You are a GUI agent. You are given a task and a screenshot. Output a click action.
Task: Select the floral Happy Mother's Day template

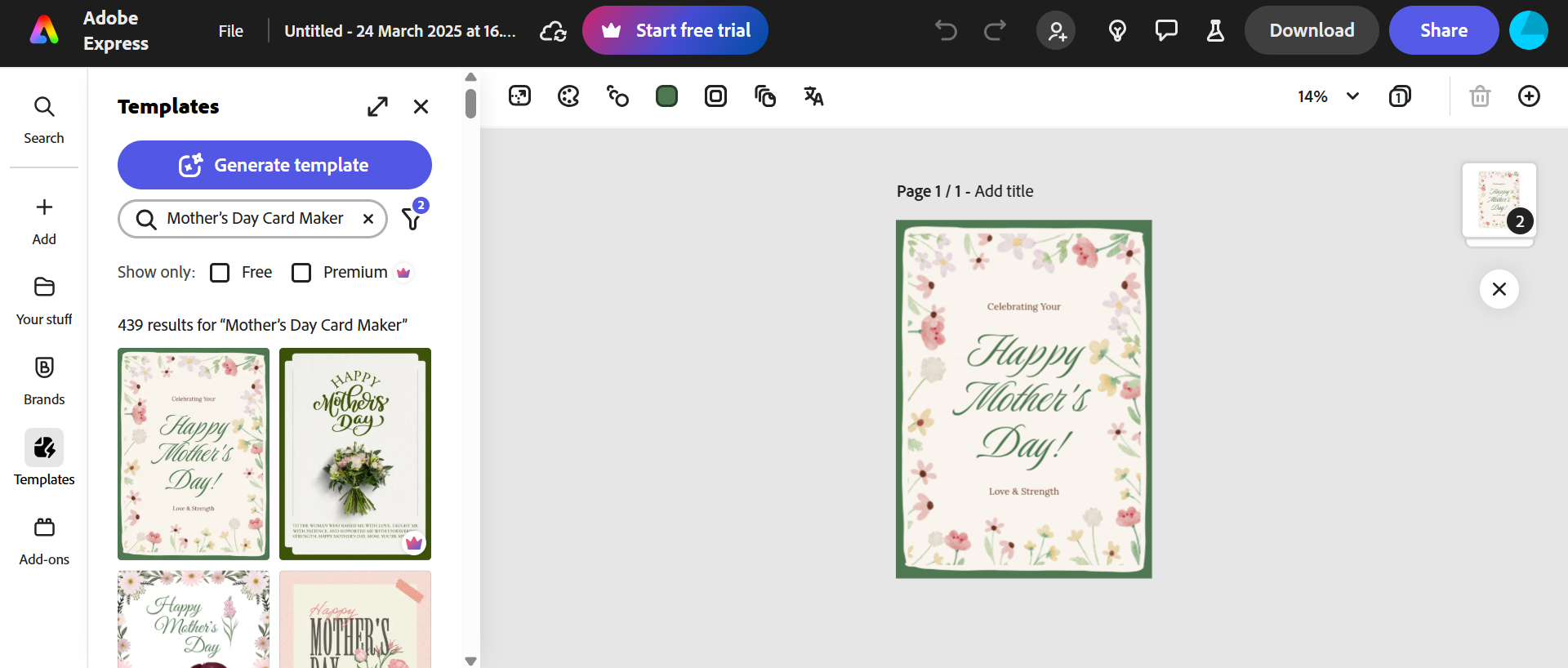[194, 454]
